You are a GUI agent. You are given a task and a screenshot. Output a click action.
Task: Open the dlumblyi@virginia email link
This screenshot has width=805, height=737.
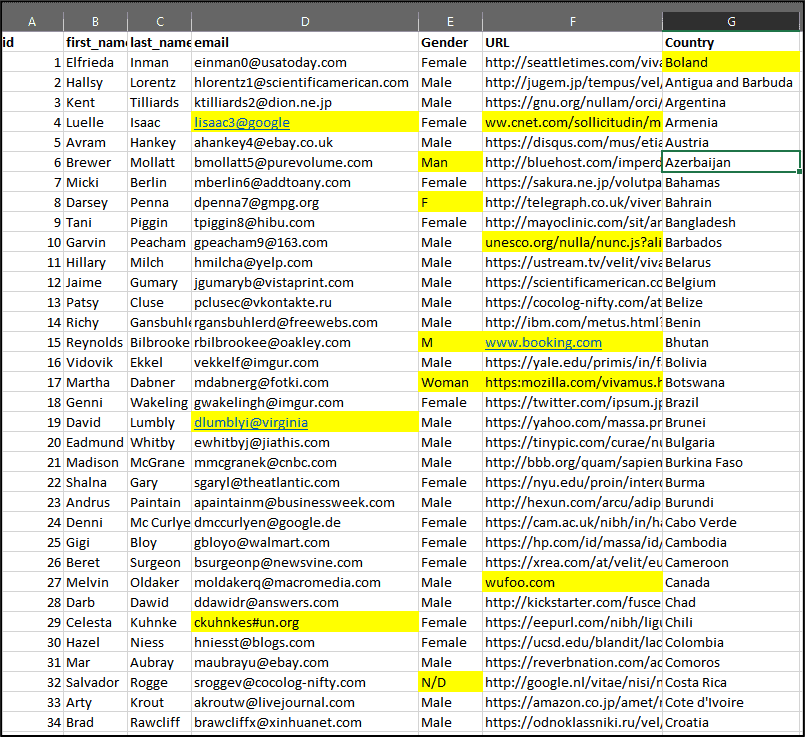(251, 423)
